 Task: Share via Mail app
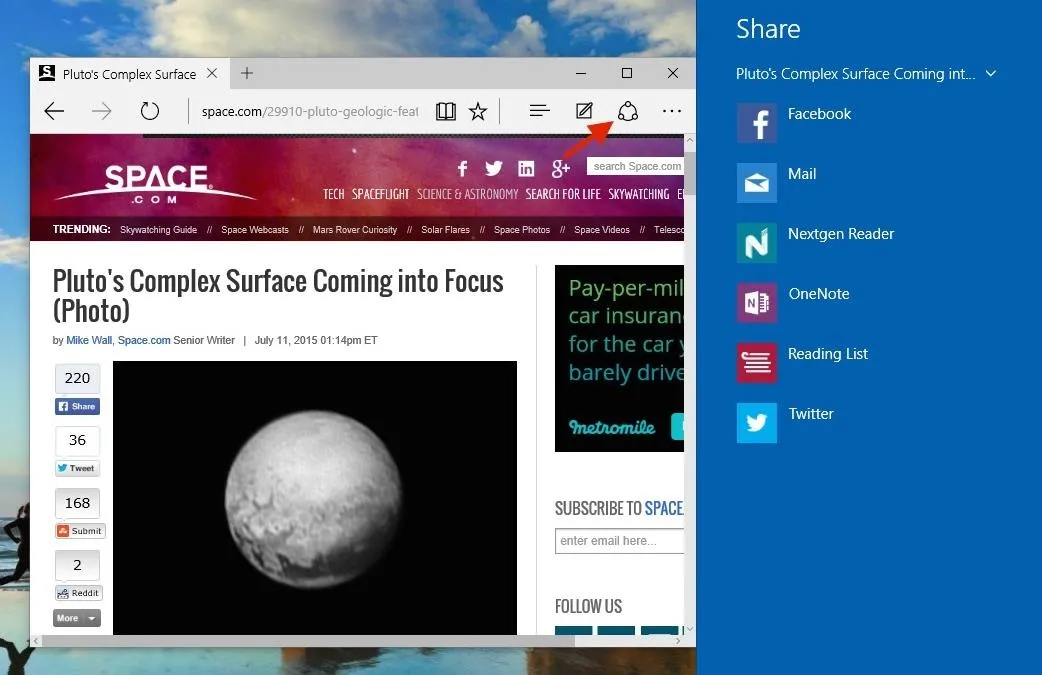777,183
